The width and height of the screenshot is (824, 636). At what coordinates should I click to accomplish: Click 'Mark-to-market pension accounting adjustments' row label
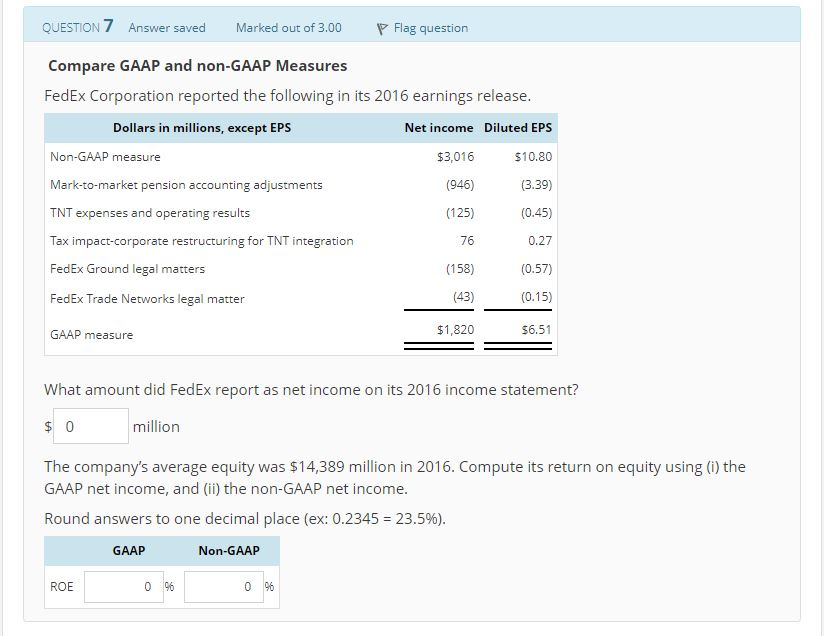tap(186, 185)
